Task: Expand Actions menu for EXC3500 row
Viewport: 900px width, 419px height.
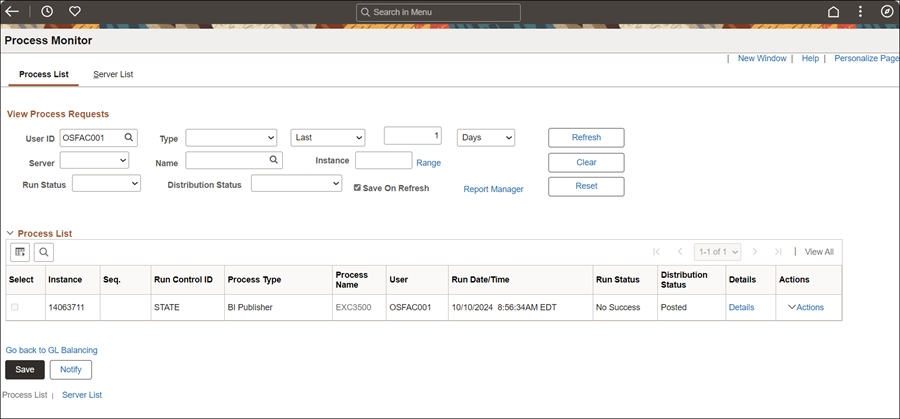Action: [x=806, y=307]
